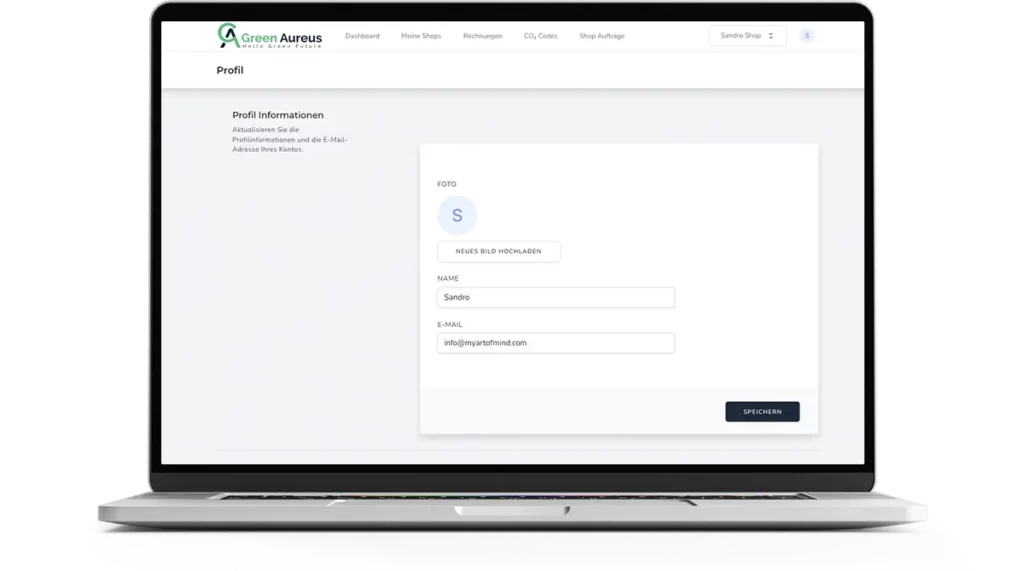Click the NAME field label
The height and width of the screenshot is (571, 1024).
(x=448, y=278)
